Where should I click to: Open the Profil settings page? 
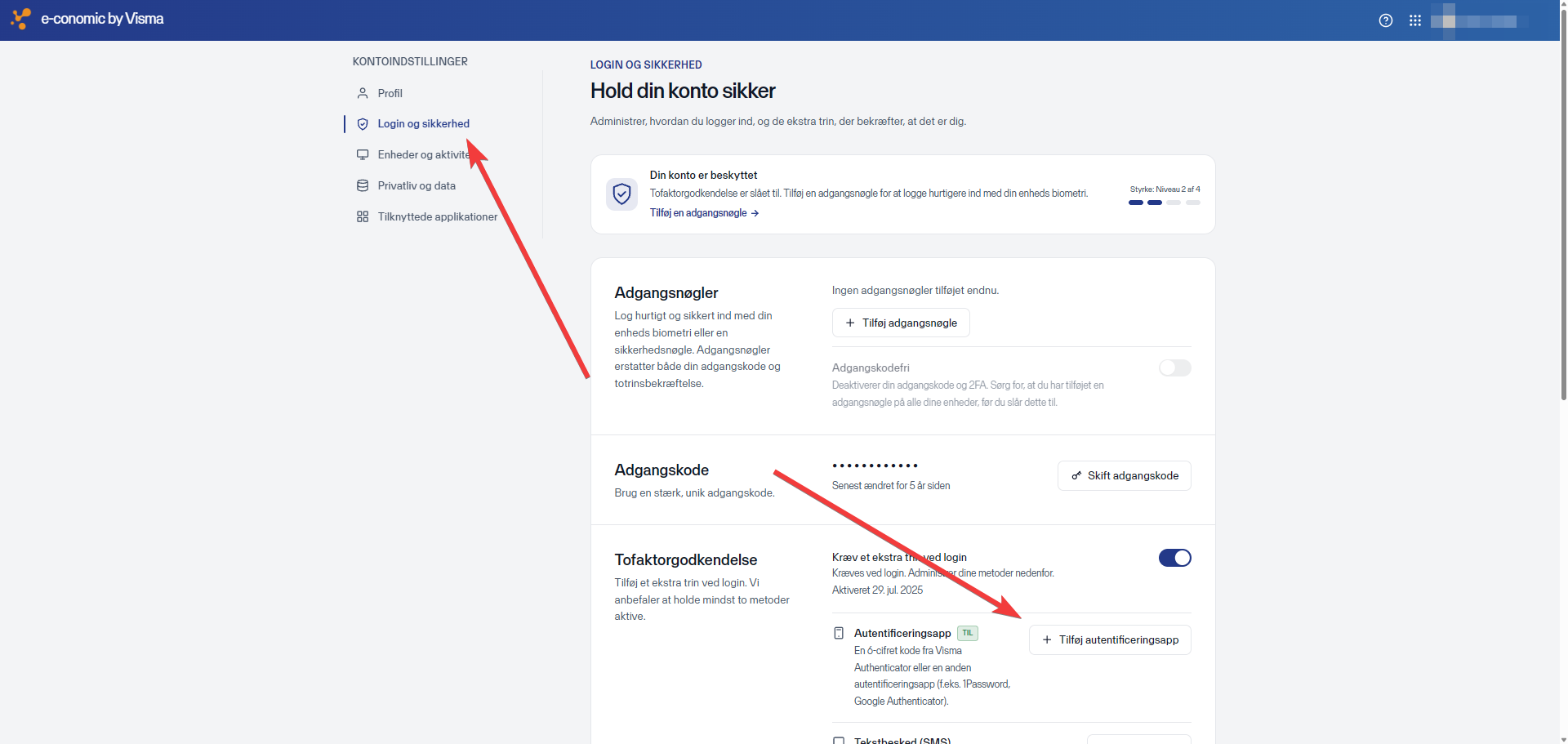click(x=390, y=93)
